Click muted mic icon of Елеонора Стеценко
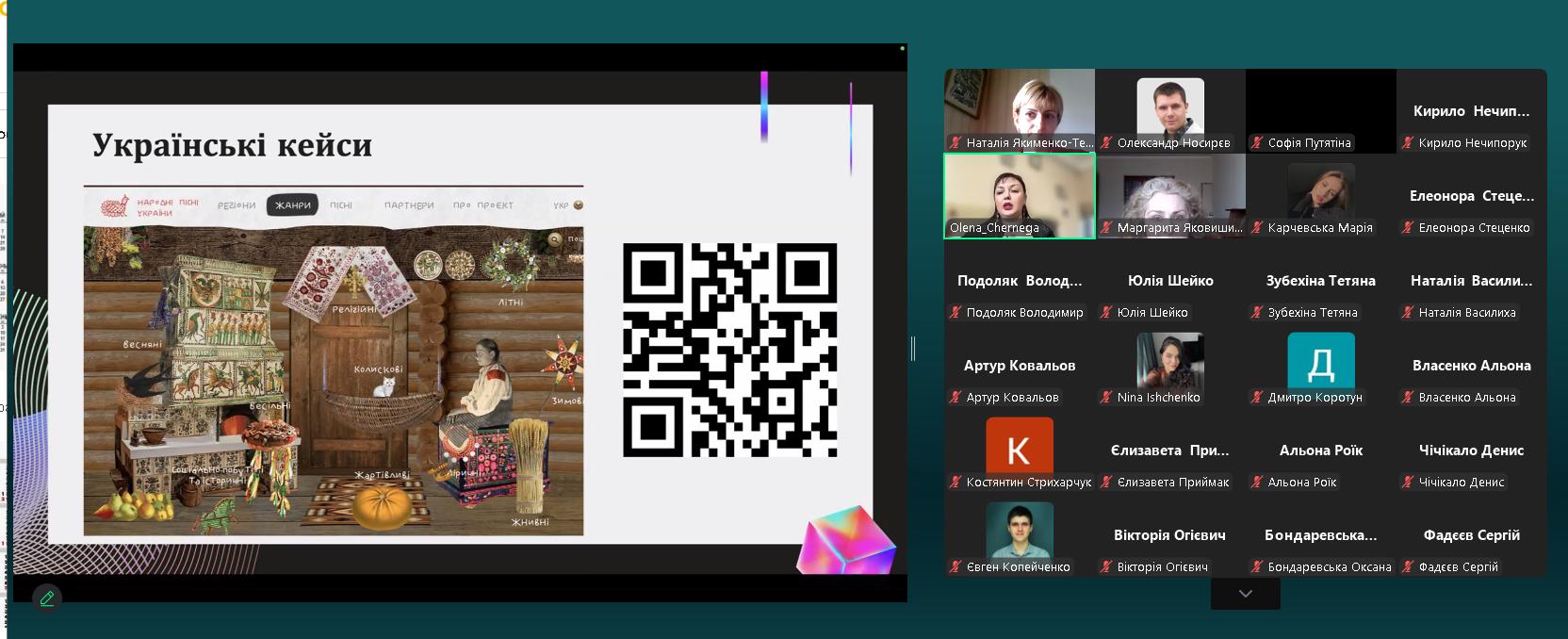 click(x=1408, y=228)
